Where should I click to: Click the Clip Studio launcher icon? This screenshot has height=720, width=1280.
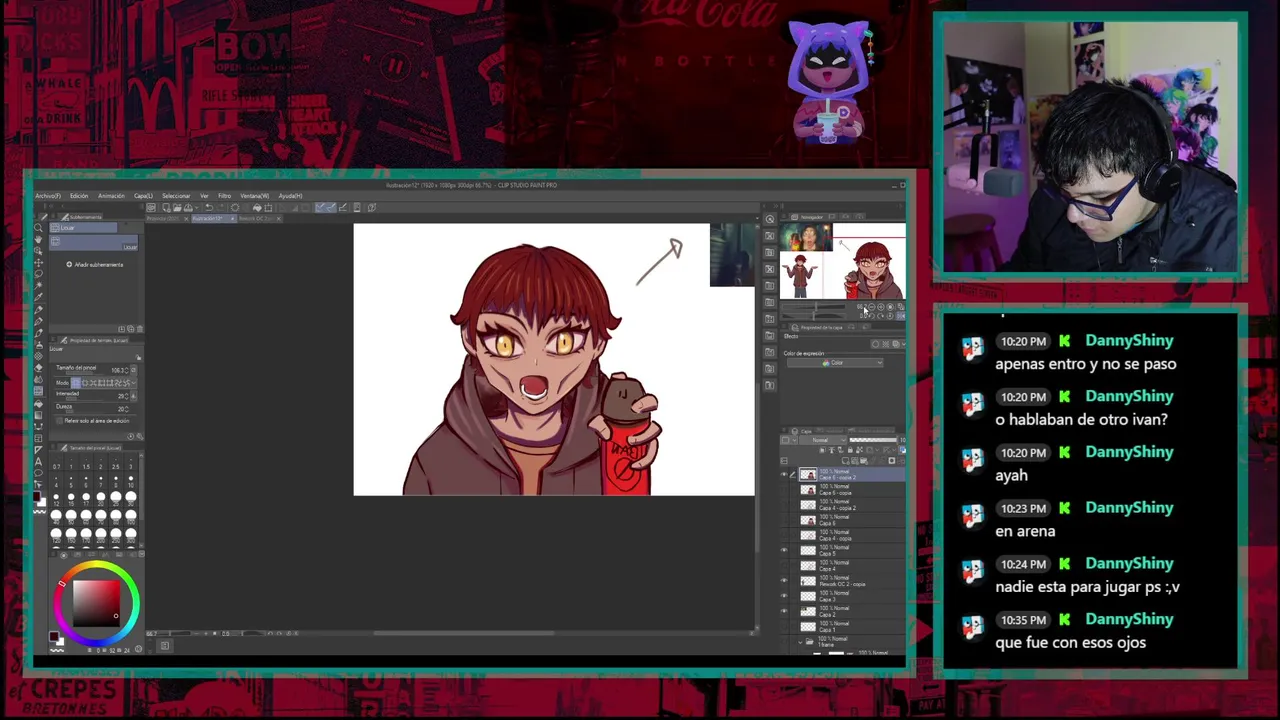click(x=151, y=207)
